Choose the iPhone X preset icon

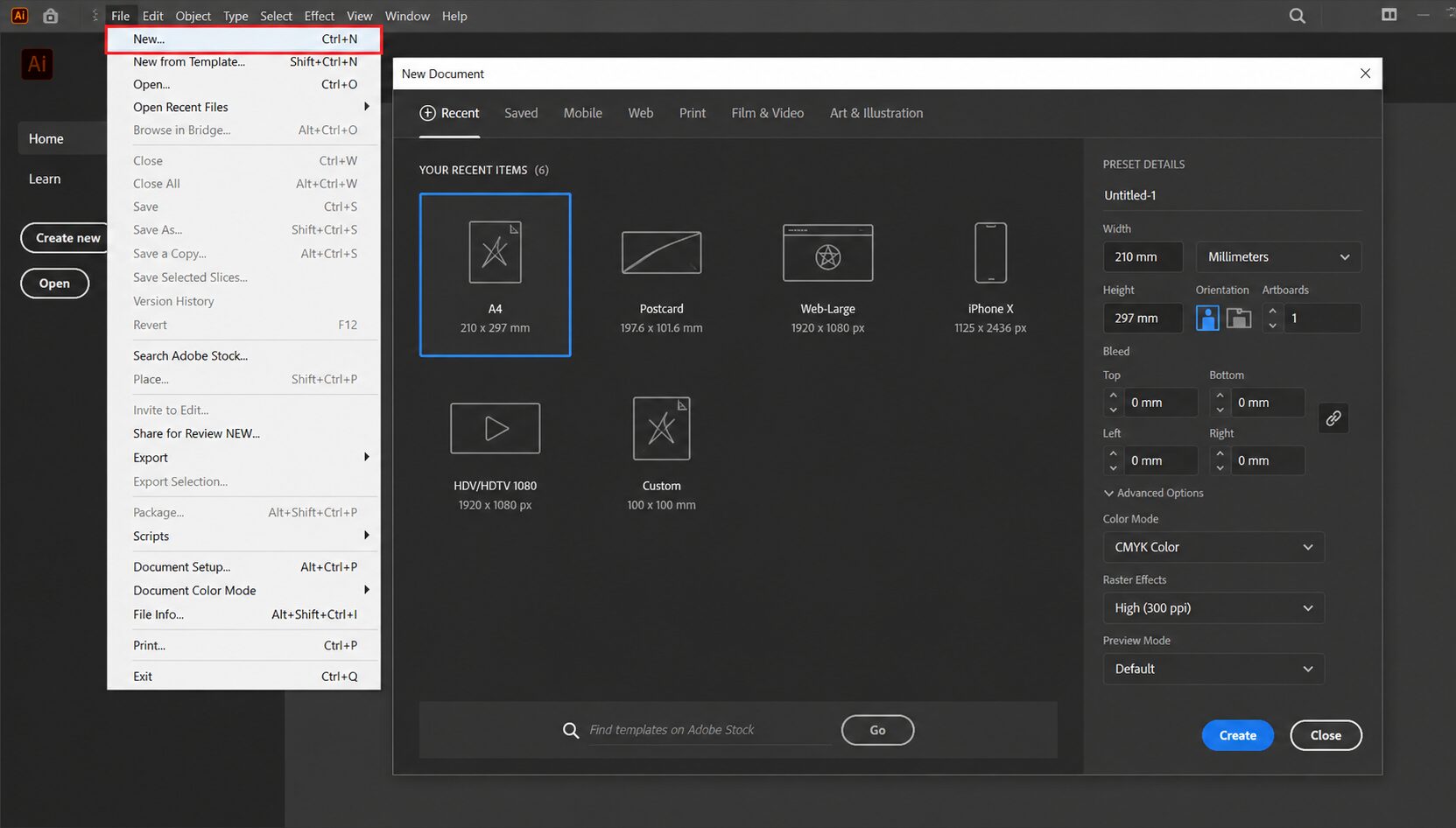click(x=990, y=252)
